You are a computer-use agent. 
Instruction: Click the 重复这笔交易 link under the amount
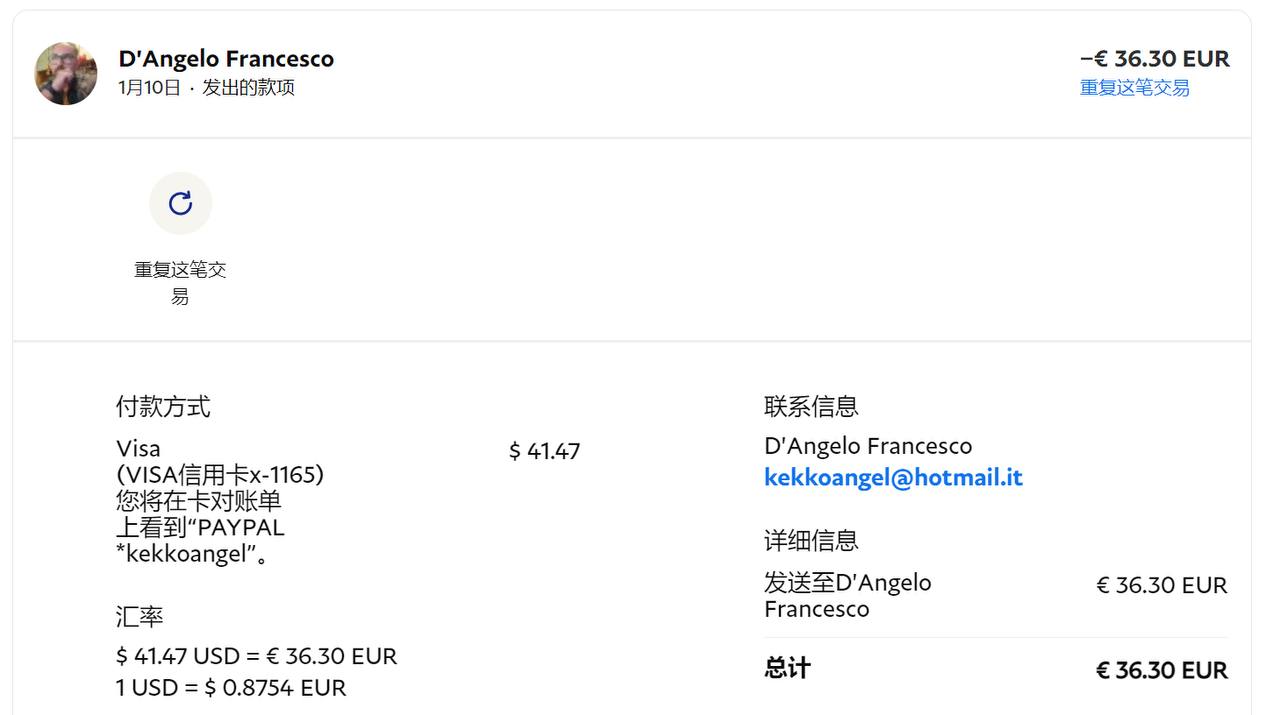click(1134, 88)
